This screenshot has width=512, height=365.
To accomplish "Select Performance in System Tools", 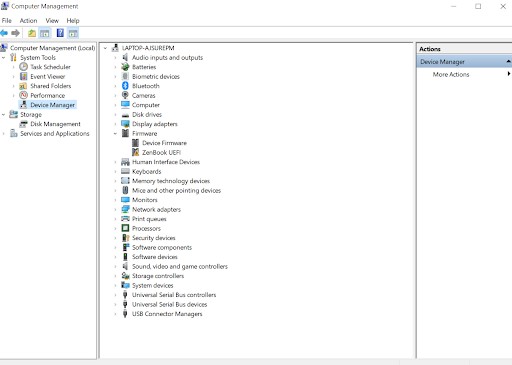I will [x=48, y=95].
